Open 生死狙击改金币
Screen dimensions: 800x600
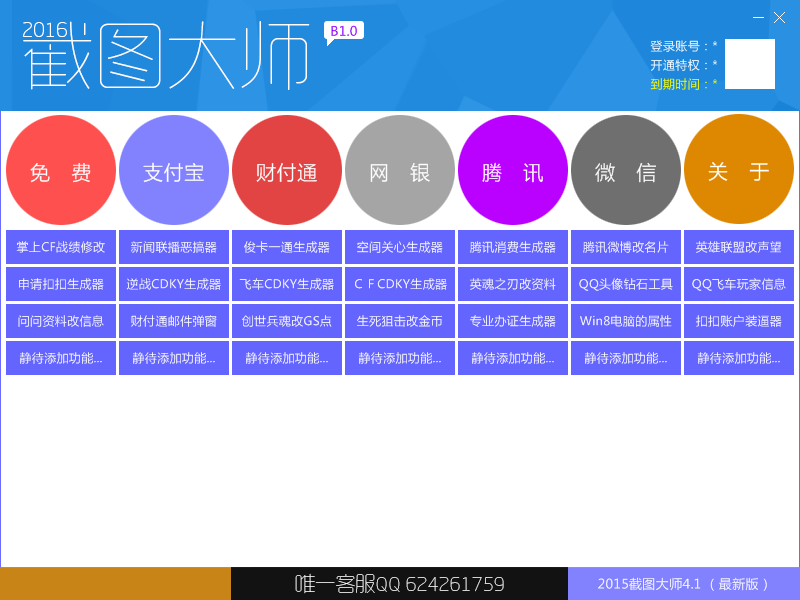(399, 321)
